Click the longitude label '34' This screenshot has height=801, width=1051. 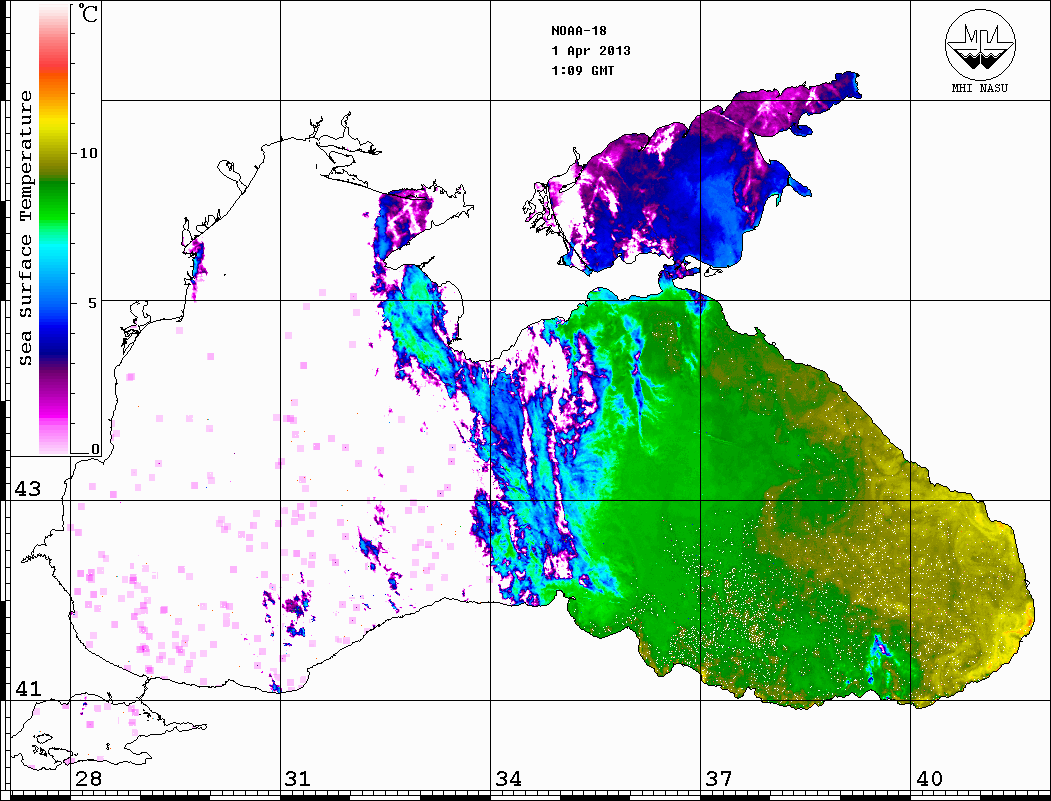point(509,779)
